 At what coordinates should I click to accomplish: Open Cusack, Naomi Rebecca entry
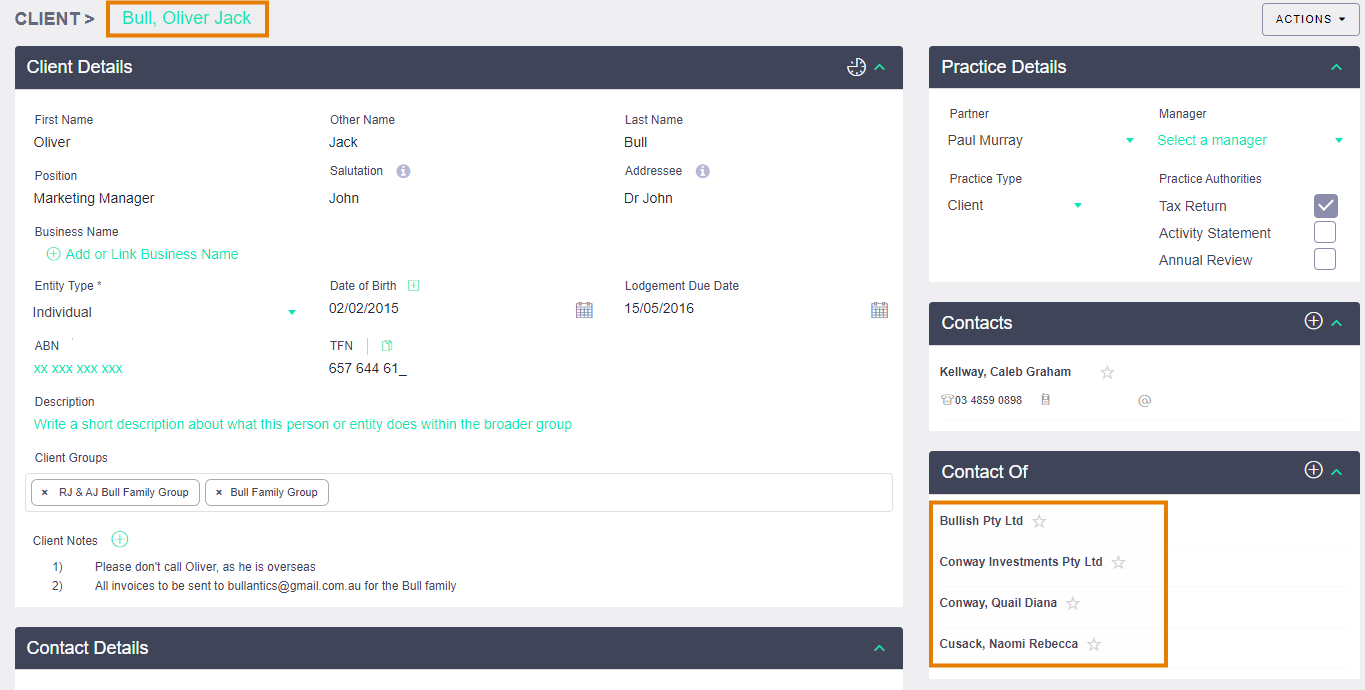click(x=1009, y=644)
